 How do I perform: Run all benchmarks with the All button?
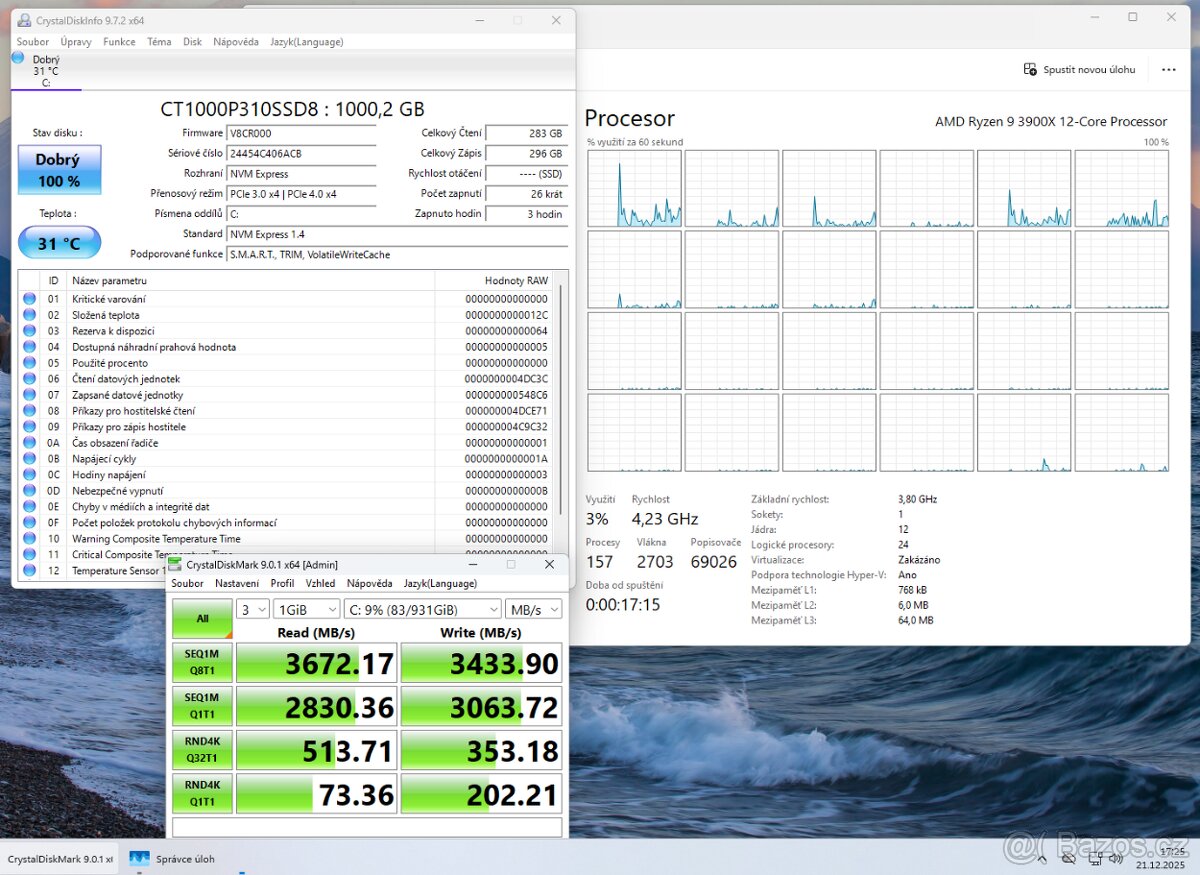coord(201,618)
